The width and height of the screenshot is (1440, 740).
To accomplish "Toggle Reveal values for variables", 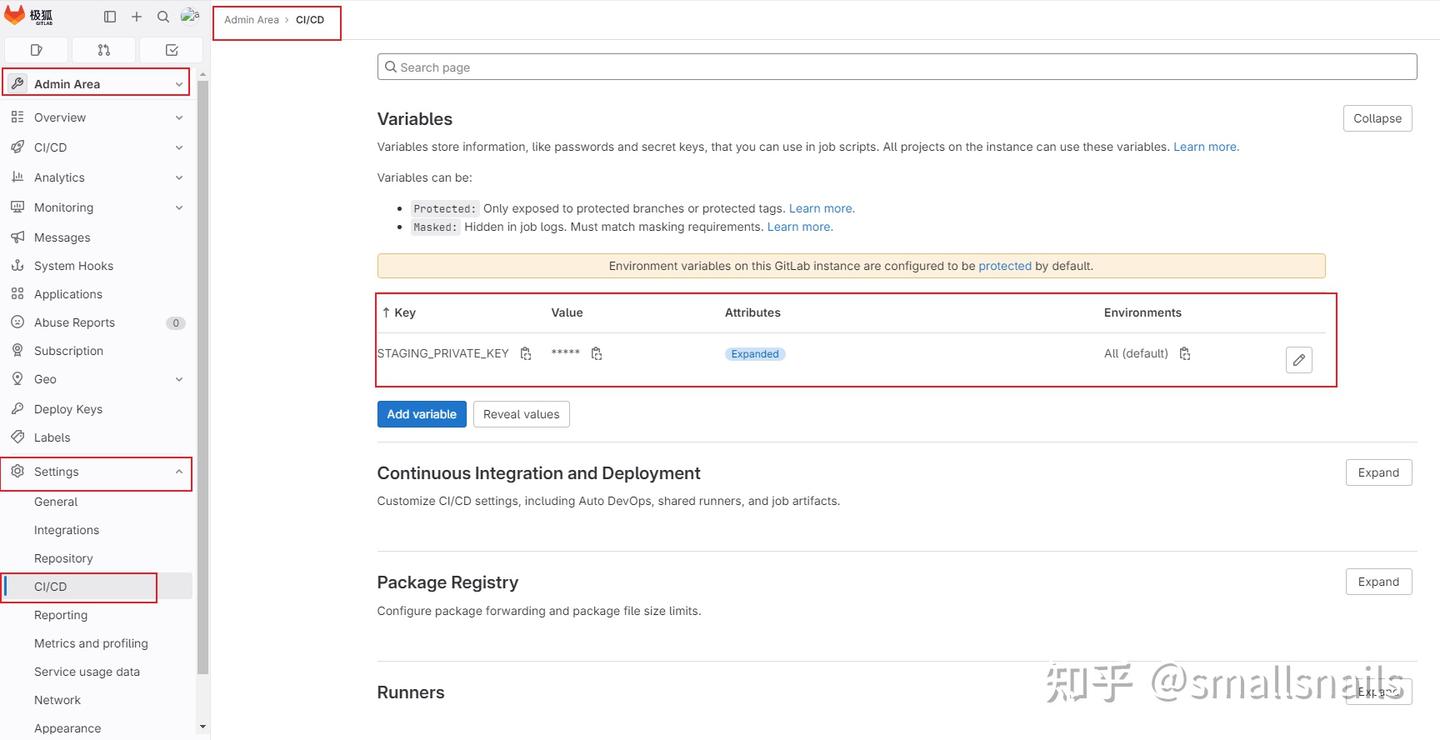I will pos(521,414).
